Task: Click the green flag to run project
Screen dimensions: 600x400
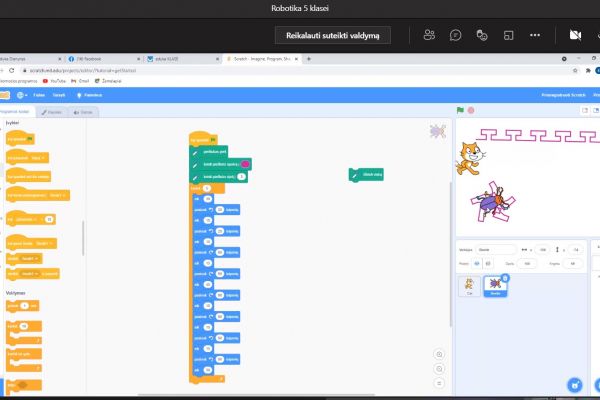Action: coord(460,110)
